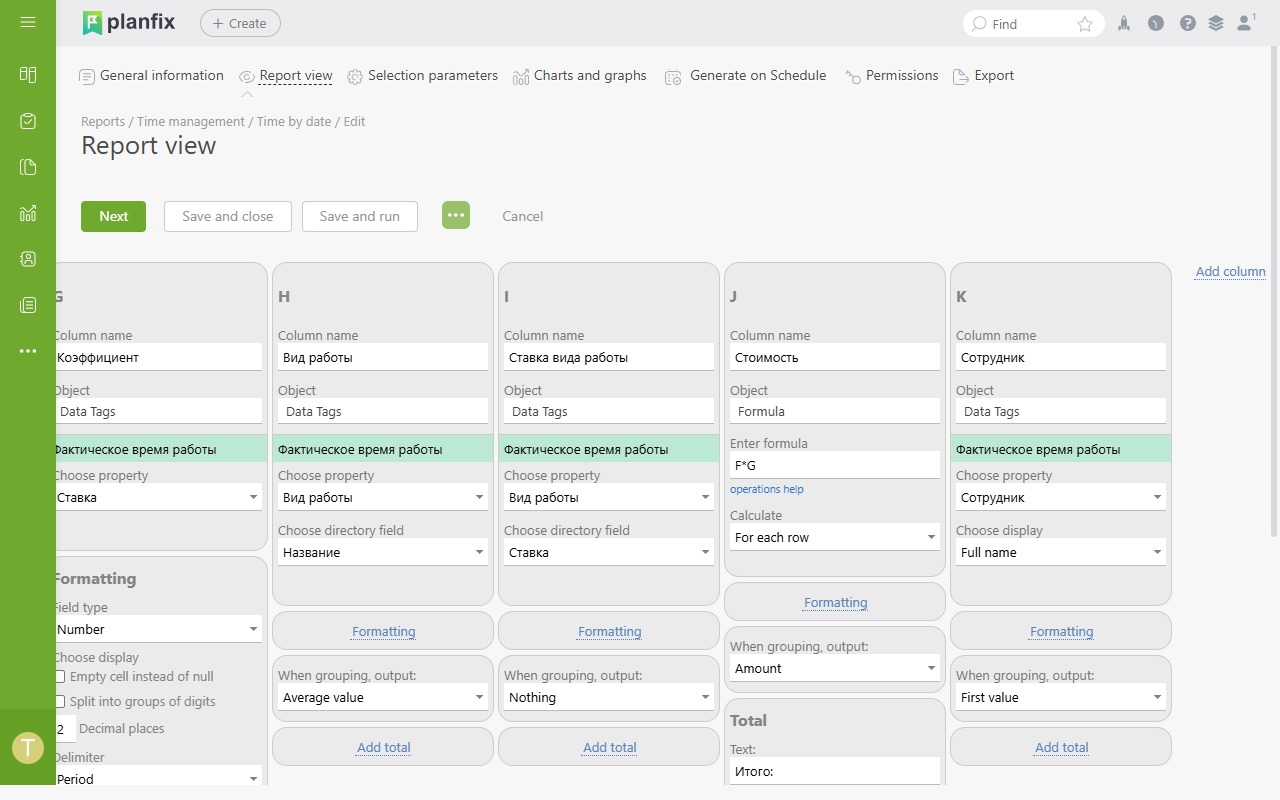Viewport: 1280px width, 800px height.
Task: Click the Create button in header
Action: point(240,23)
